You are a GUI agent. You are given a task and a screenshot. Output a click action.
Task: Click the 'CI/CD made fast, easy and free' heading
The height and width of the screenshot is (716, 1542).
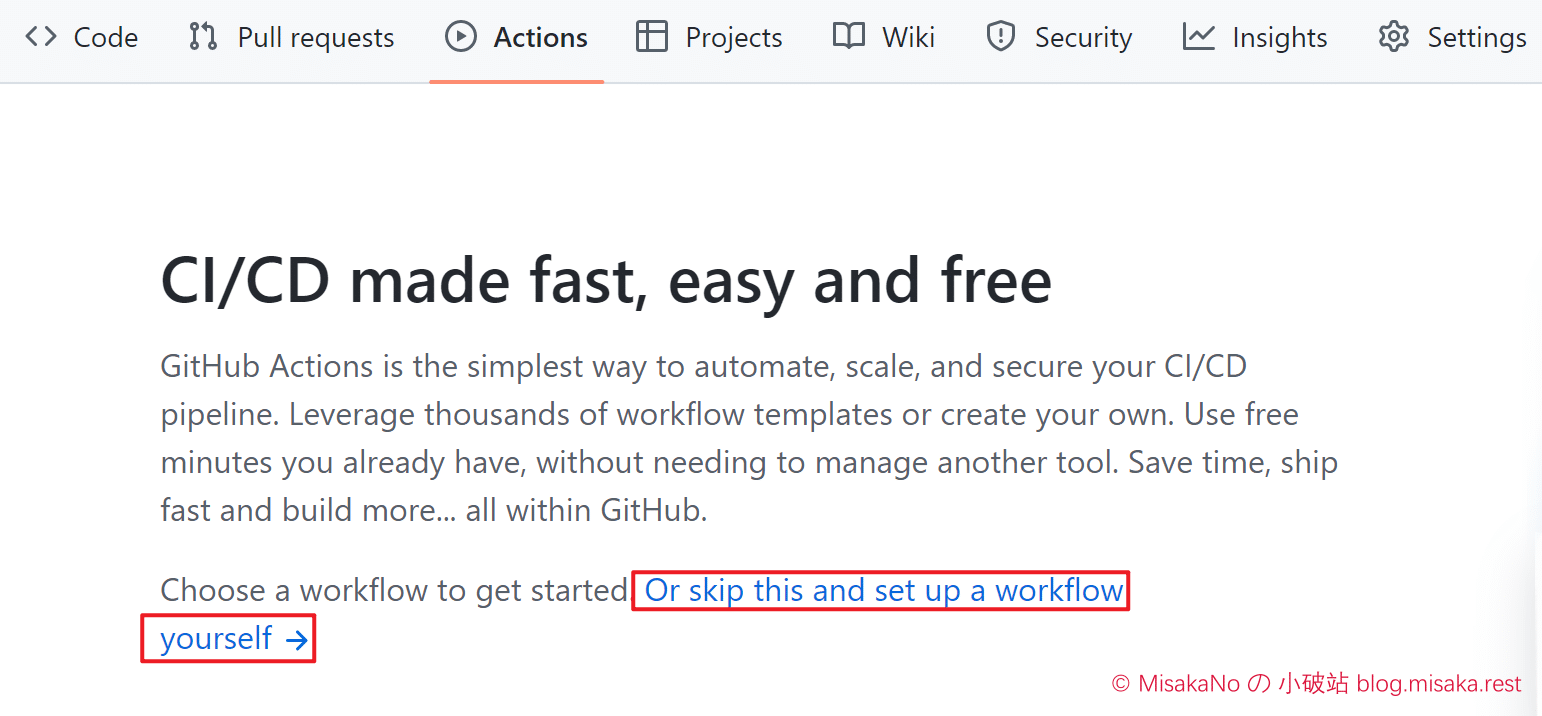(606, 281)
